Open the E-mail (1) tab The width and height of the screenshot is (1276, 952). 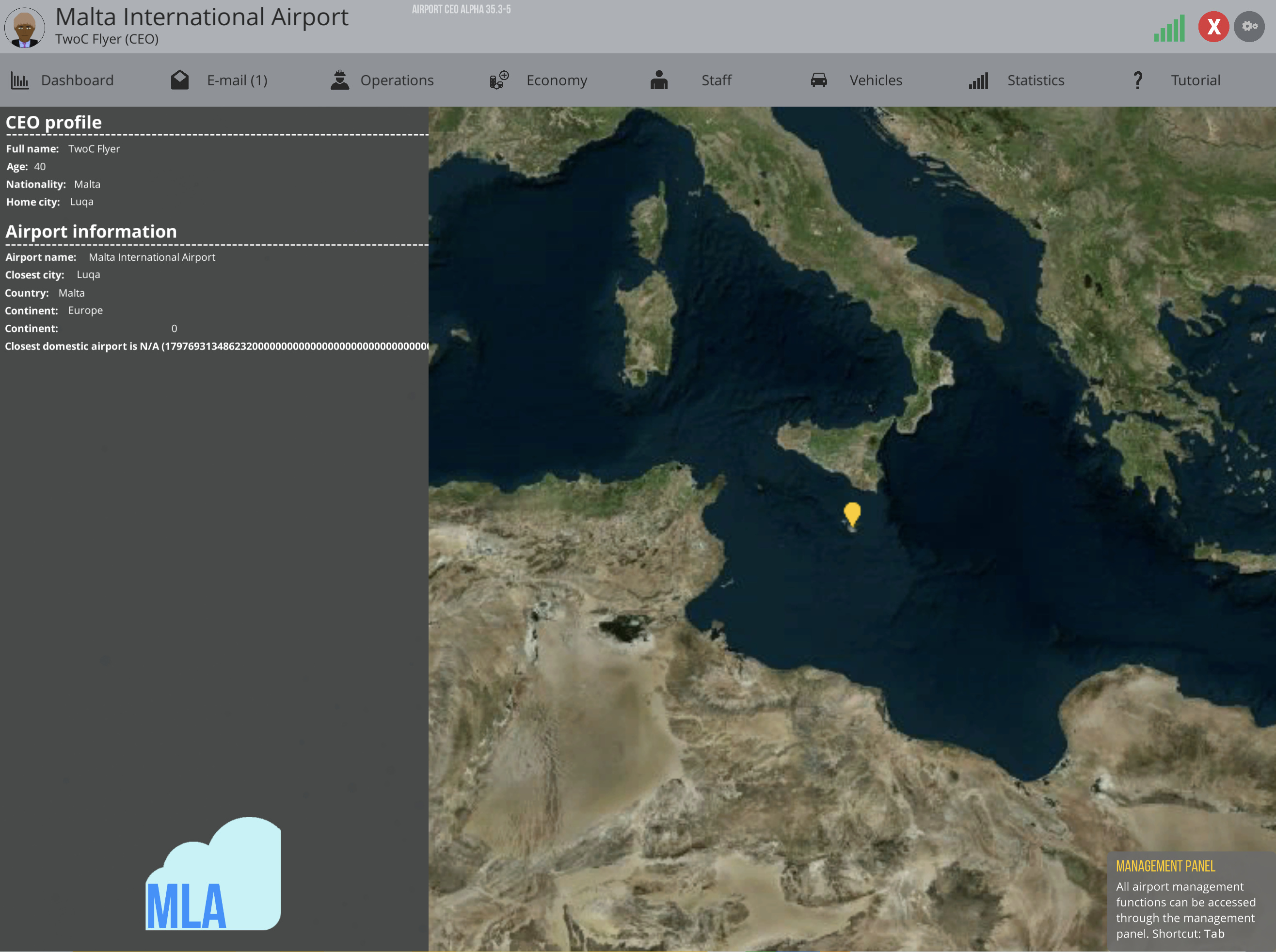pos(238,80)
